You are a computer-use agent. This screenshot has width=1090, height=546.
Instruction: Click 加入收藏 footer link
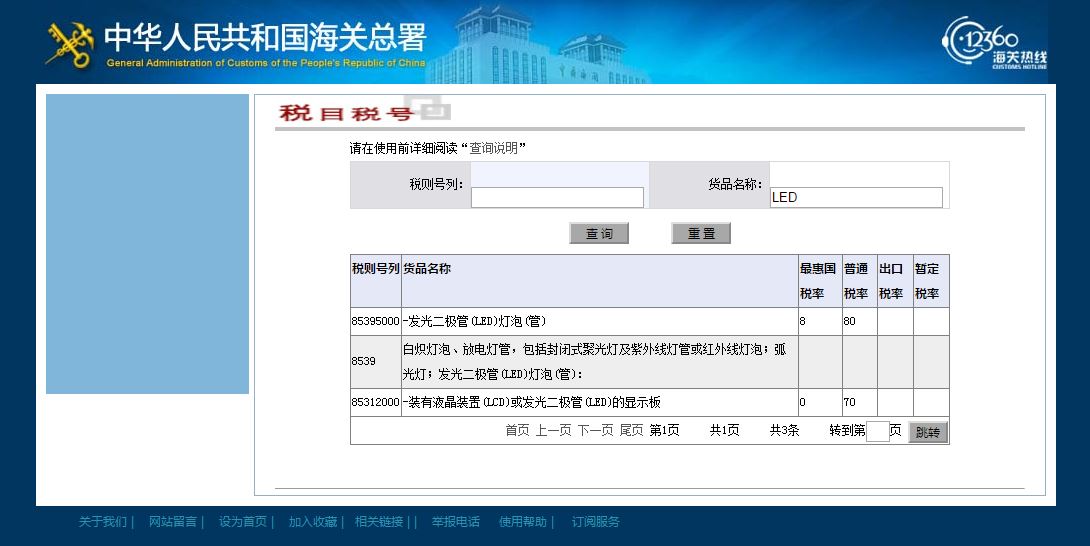point(313,522)
